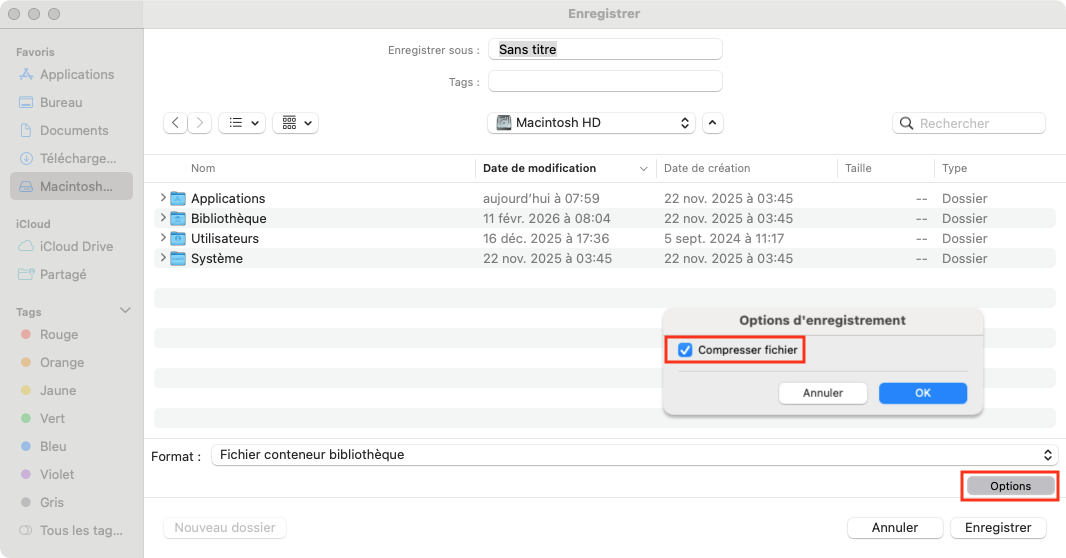Select the Rouge tag
Image resolution: width=1066 pixels, height=558 pixels.
click(x=50, y=335)
